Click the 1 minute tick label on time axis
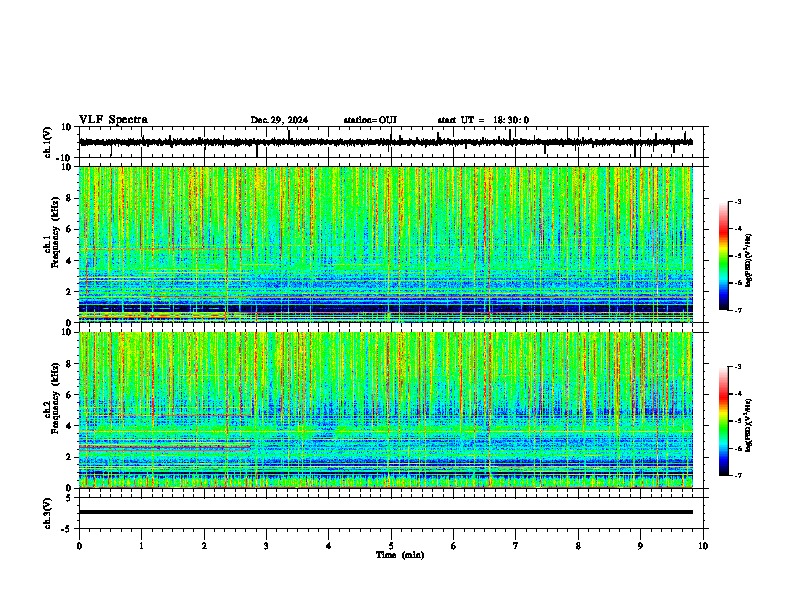This screenshot has width=792, height=612. point(141,546)
